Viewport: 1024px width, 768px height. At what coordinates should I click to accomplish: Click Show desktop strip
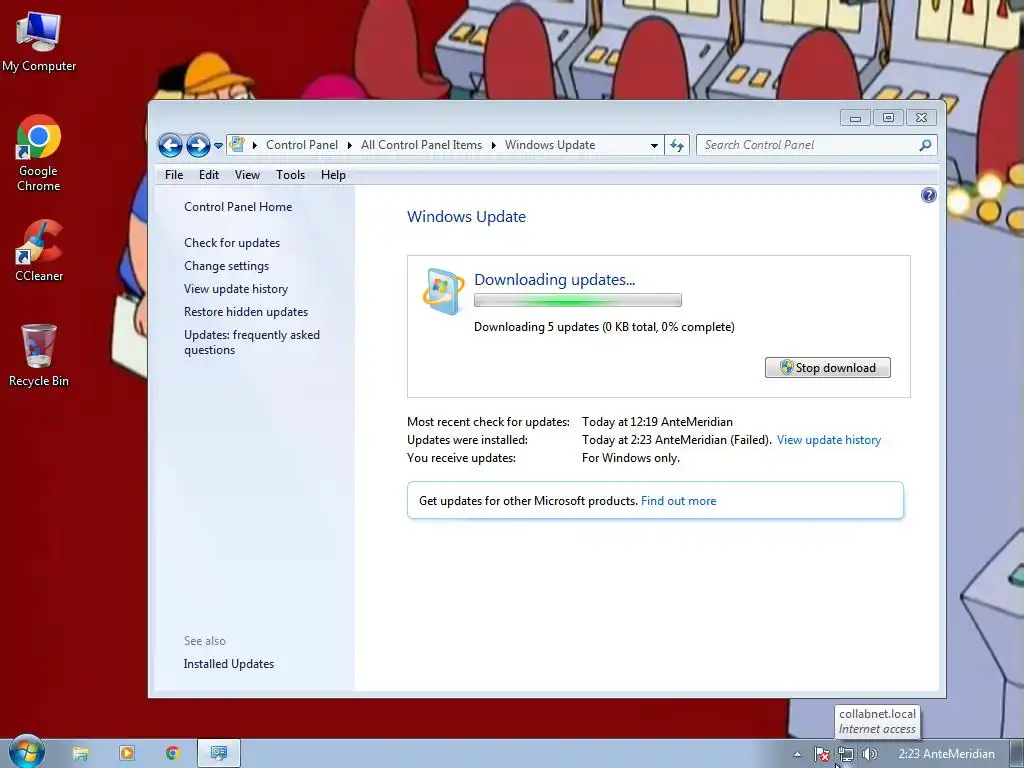click(1017, 754)
